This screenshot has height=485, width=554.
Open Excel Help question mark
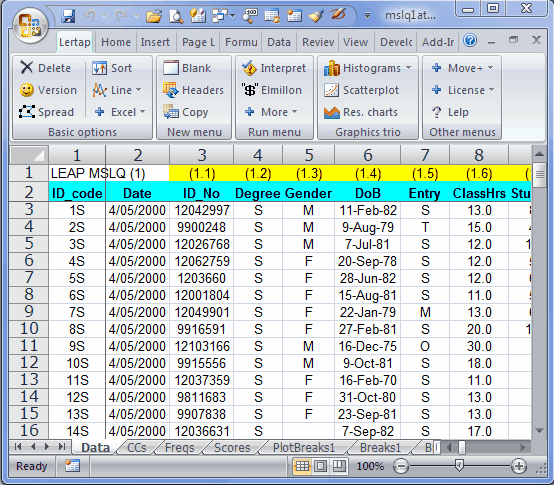470,41
